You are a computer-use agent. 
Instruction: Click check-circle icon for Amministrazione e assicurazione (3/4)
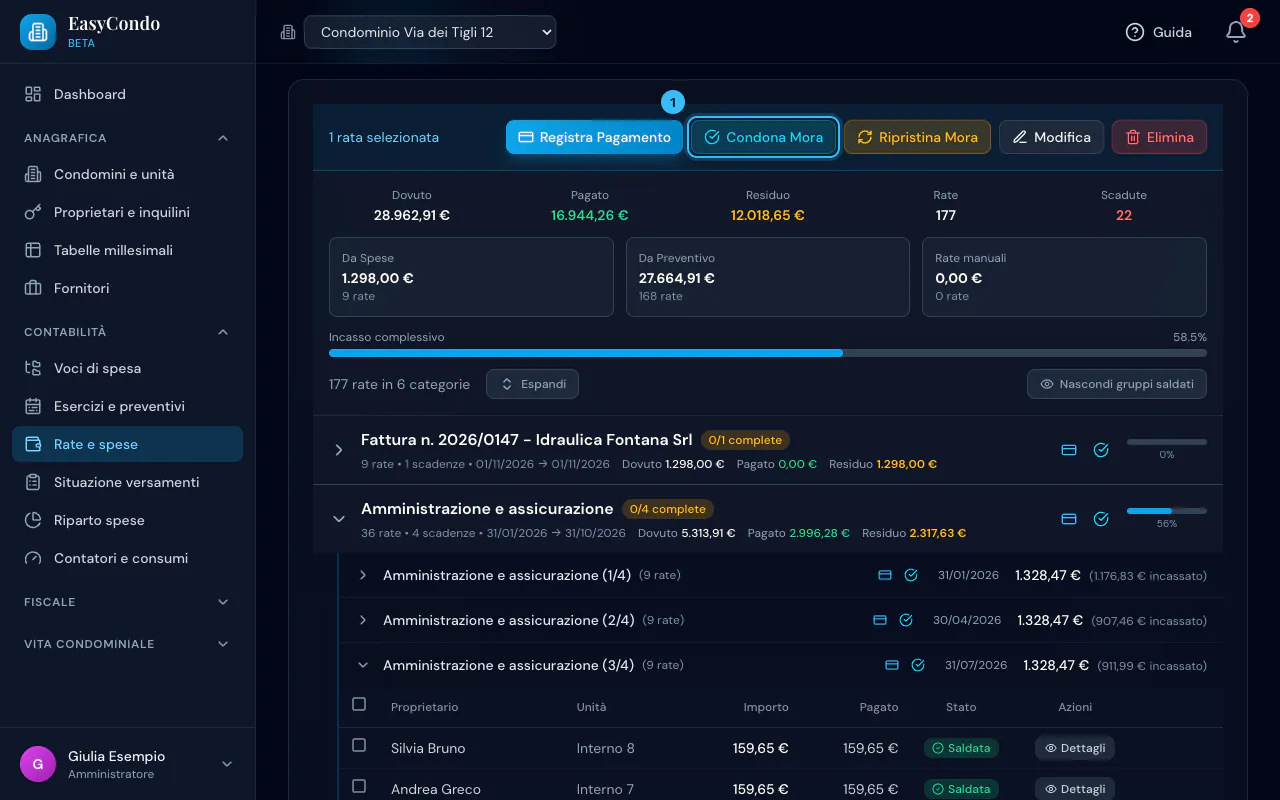pos(918,665)
